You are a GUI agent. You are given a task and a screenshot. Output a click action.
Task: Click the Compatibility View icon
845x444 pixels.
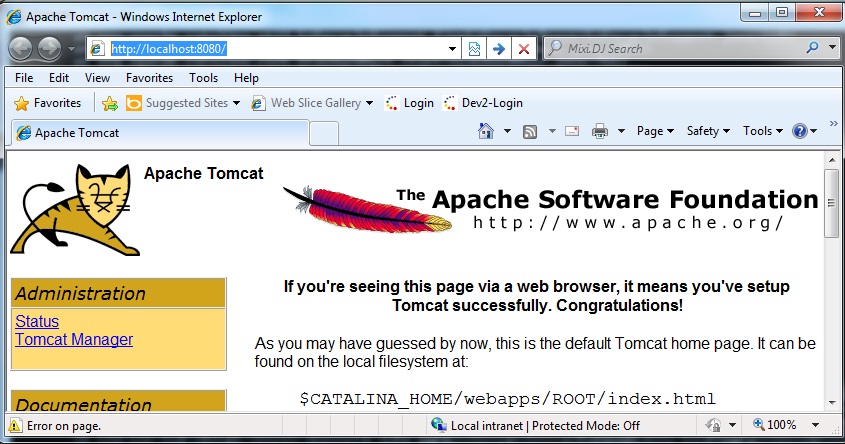[x=474, y=49]
